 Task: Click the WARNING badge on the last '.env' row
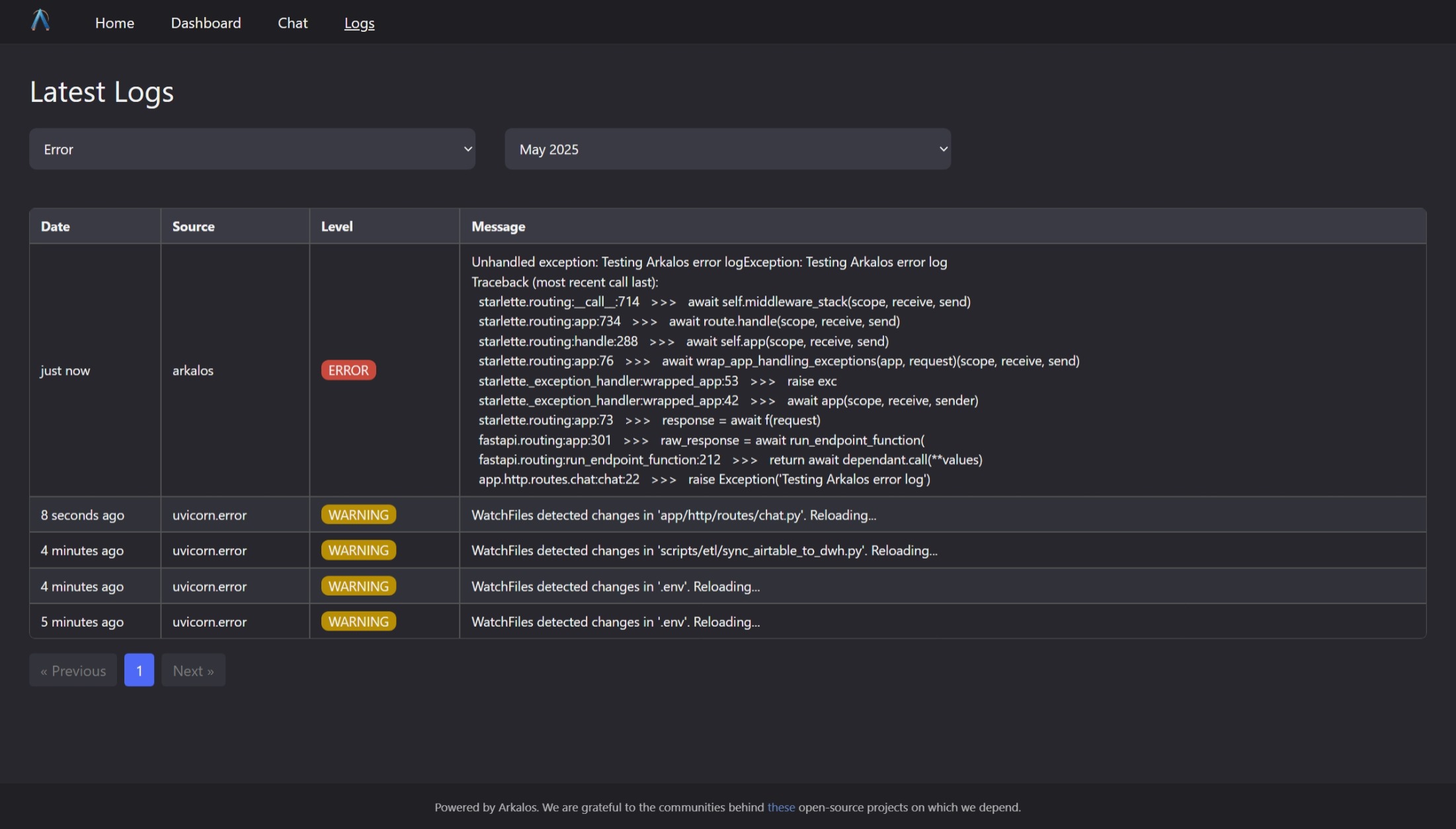pos(358,621)
